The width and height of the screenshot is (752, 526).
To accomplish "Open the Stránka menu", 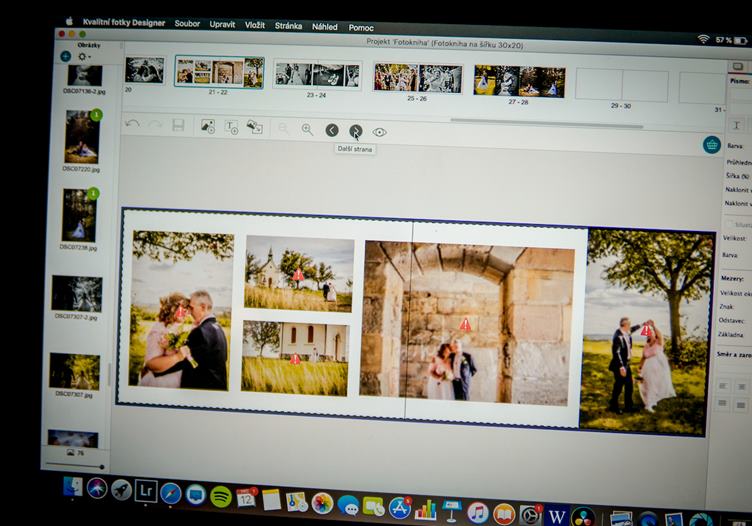I will coord(288,26).
